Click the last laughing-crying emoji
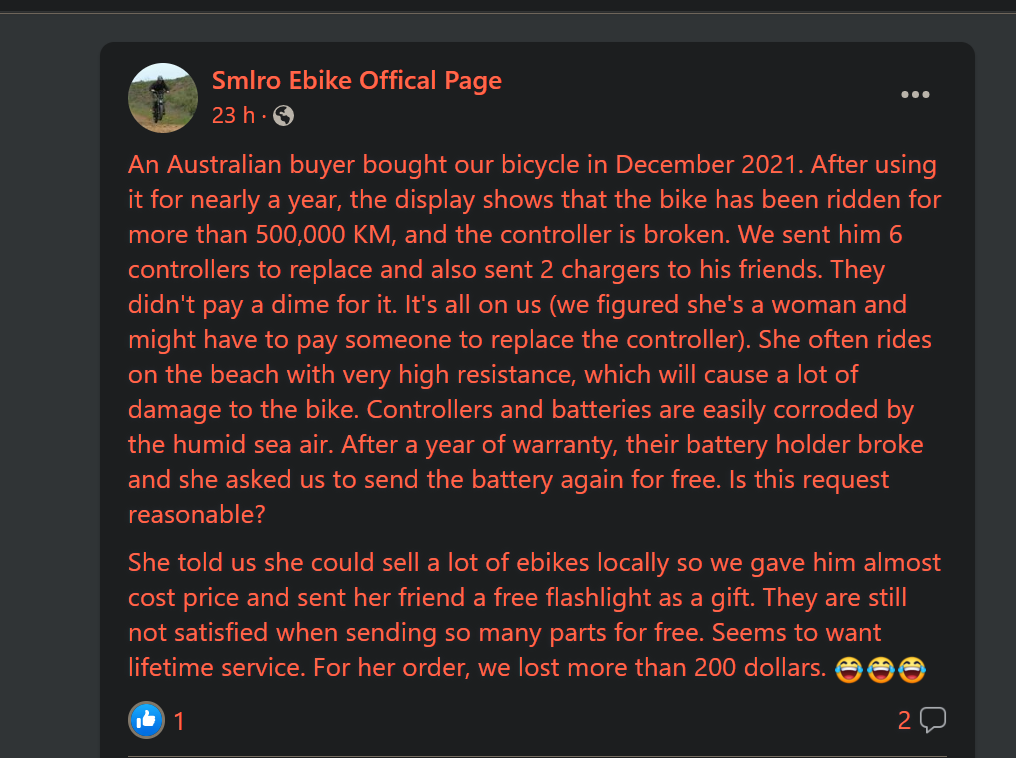1016x758 pixels. 912,669
